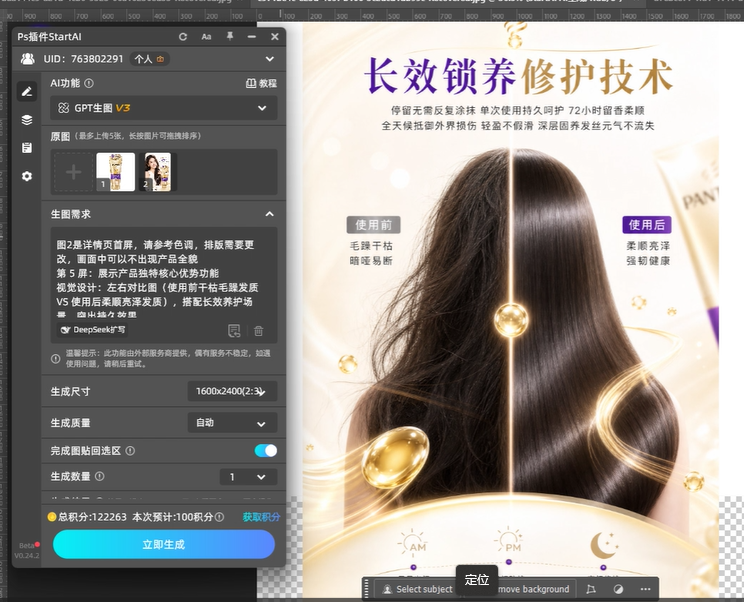Select source image thumbnail 1

pyautogui.click(x=115, y=172)
